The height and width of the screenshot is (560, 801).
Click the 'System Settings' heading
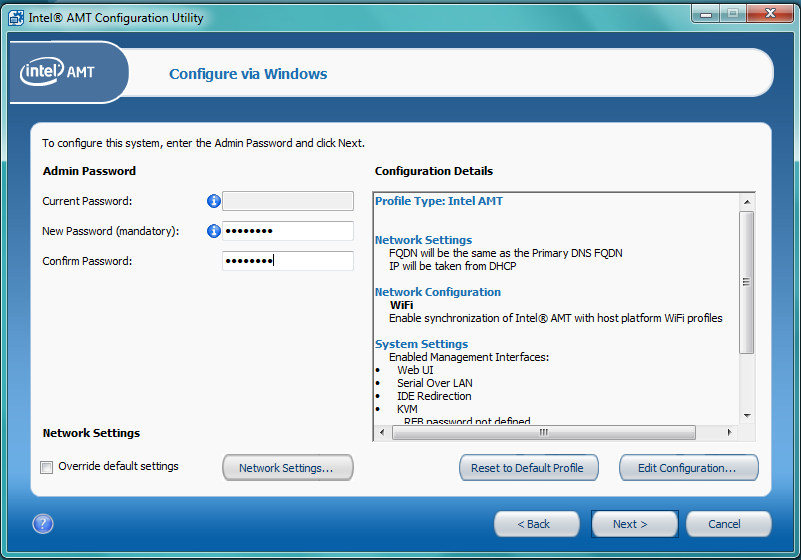421,344
